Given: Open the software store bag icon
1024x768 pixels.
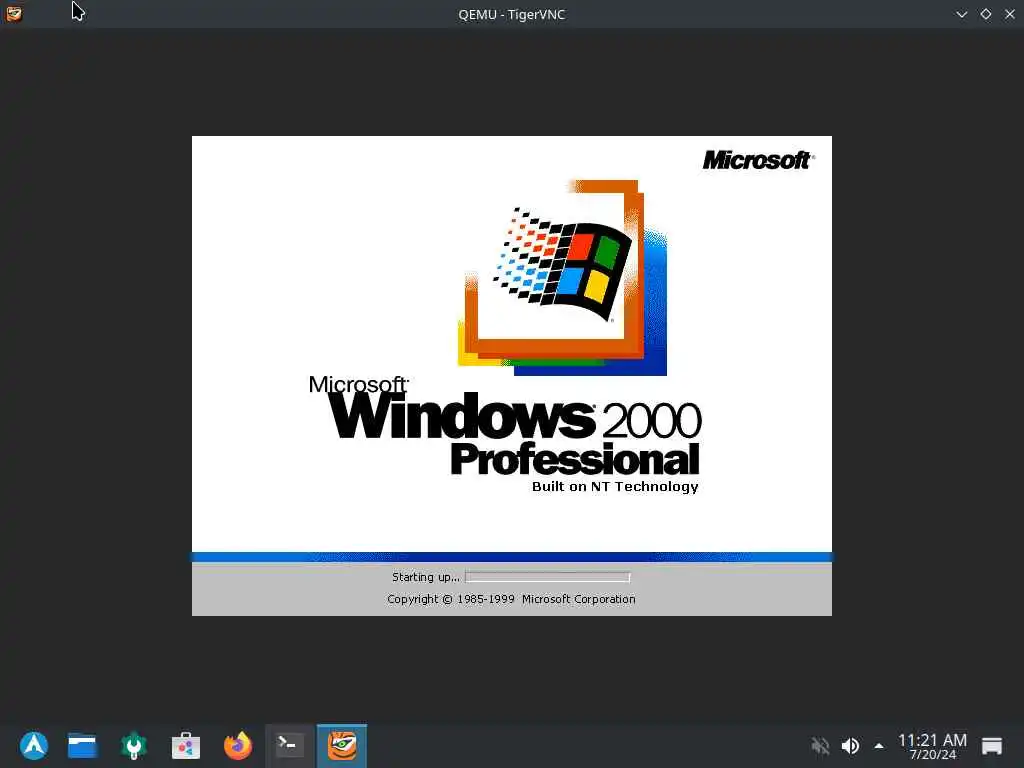Looking at the screenshot, I should 185,745.
